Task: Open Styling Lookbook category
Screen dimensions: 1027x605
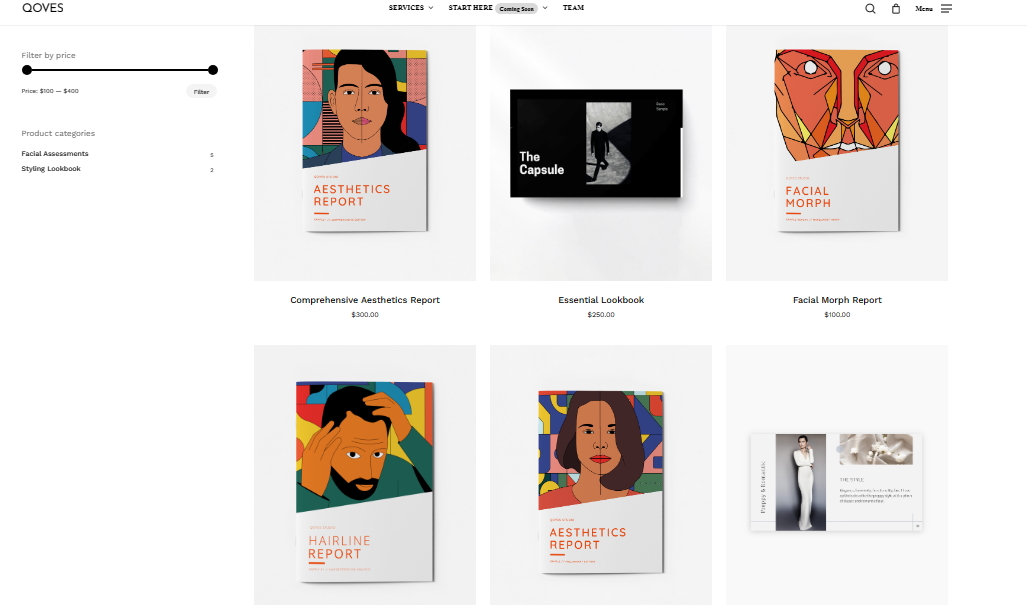Action: pyautogui.click(x=51, y=169)
